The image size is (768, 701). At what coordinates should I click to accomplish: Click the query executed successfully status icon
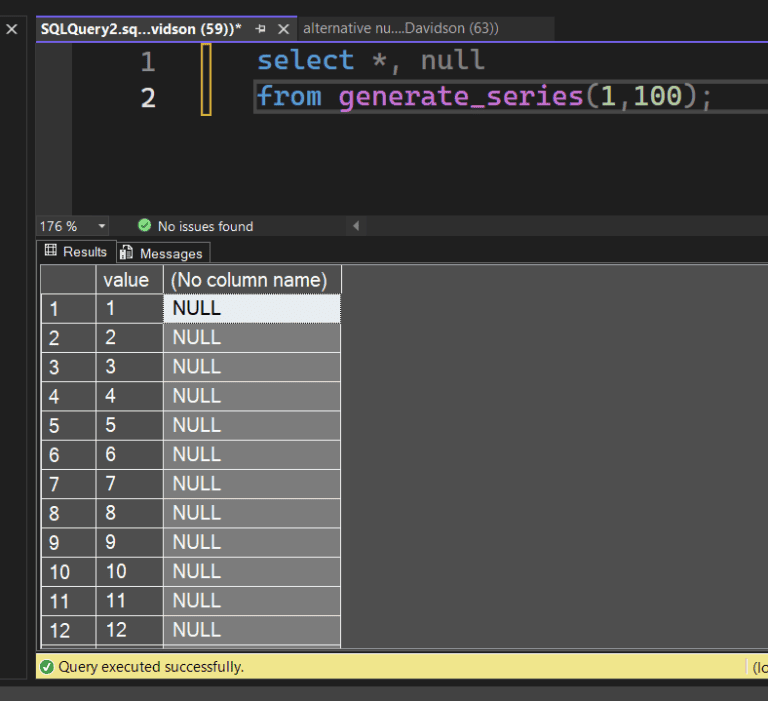point(47,666)
